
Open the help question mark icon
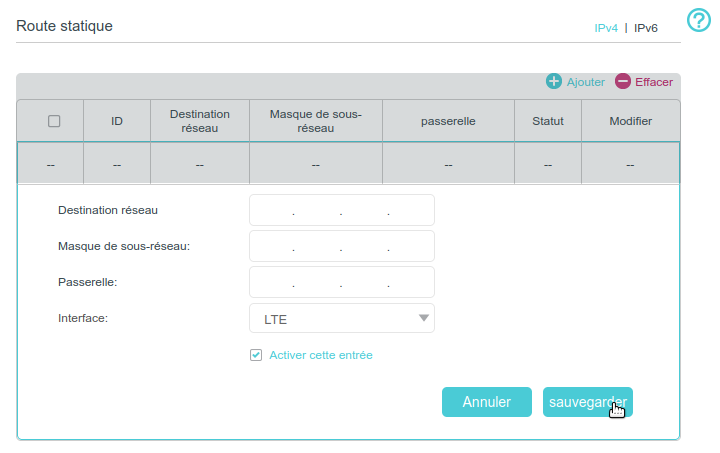pyautogui.click(x=699, y=21)
